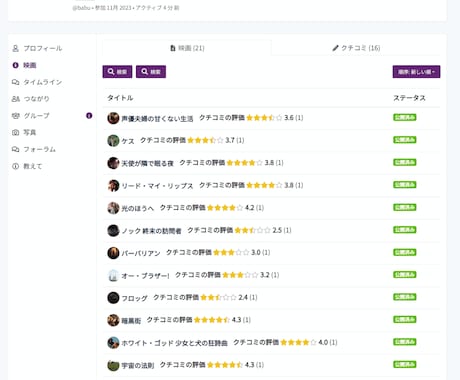The height and width of the screenshot is (380, 460).
Task: Open the 暗黒街 title link
Action: click(x=131, y=321)
